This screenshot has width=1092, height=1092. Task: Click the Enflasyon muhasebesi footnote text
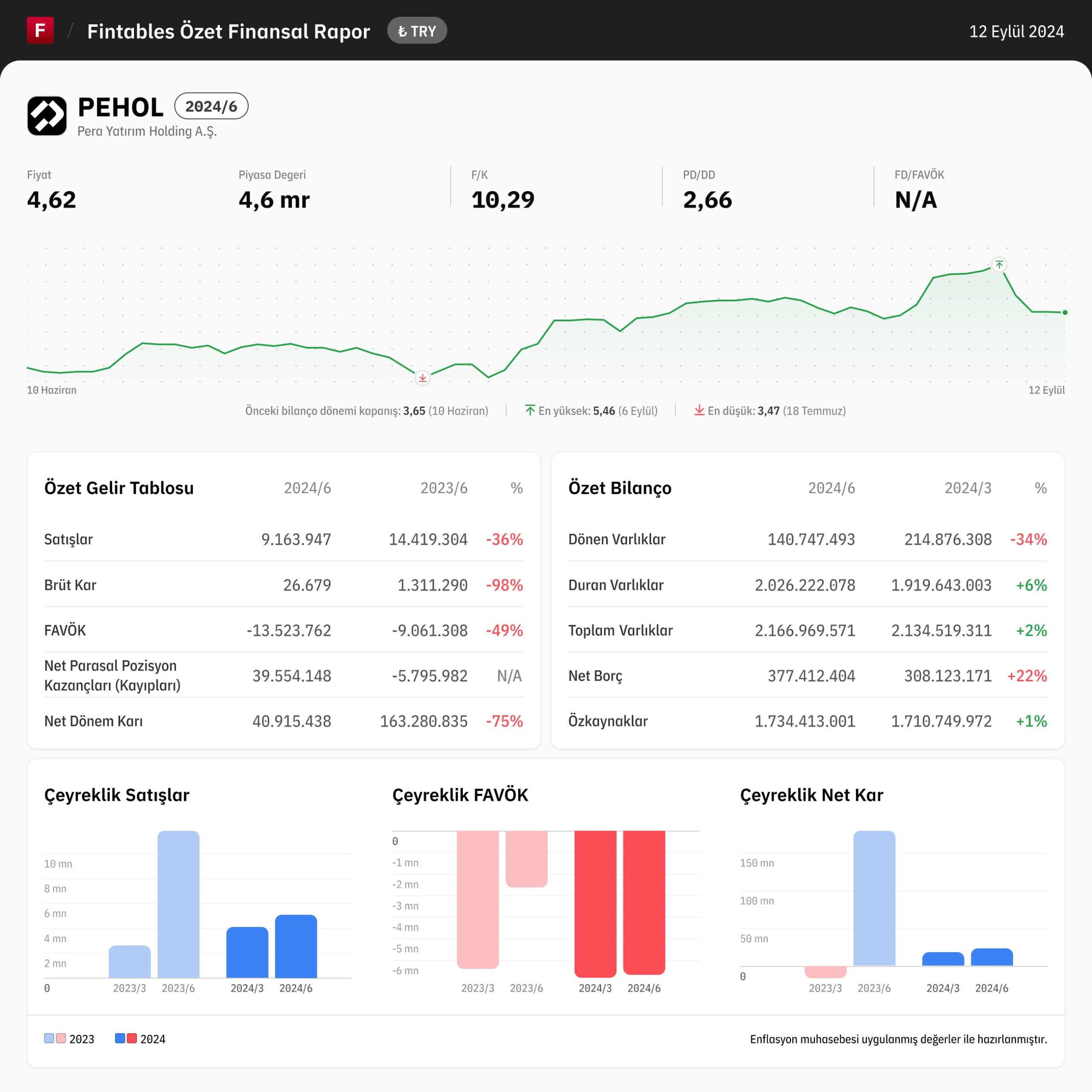point(899,1039)
